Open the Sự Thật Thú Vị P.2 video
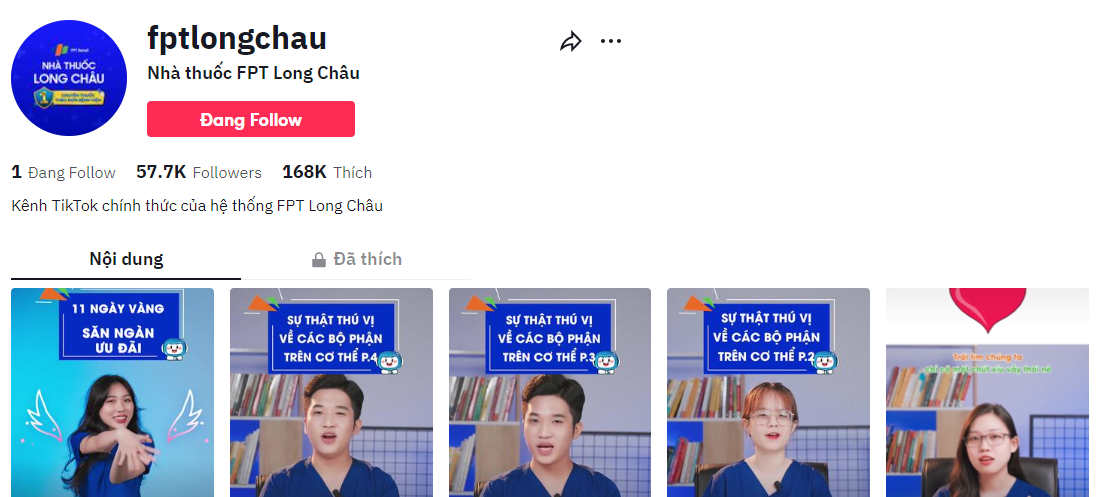 [x=768, y=392]
